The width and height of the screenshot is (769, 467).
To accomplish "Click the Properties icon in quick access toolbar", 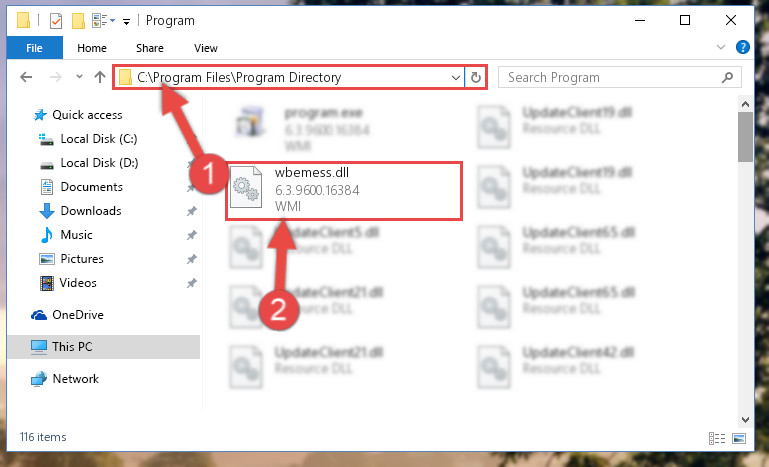I will 56,21.
